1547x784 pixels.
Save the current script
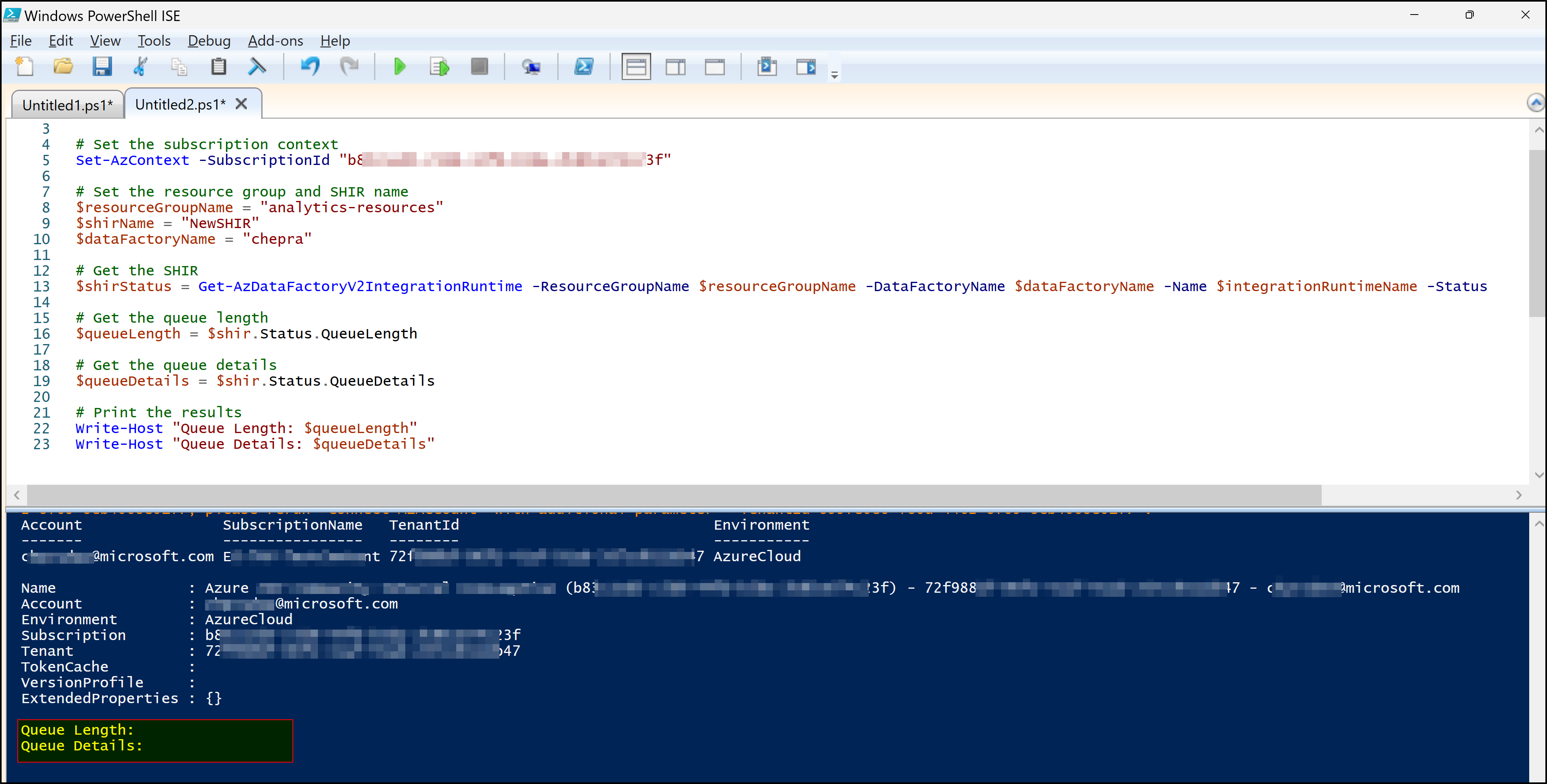click(x=102, y=66)
